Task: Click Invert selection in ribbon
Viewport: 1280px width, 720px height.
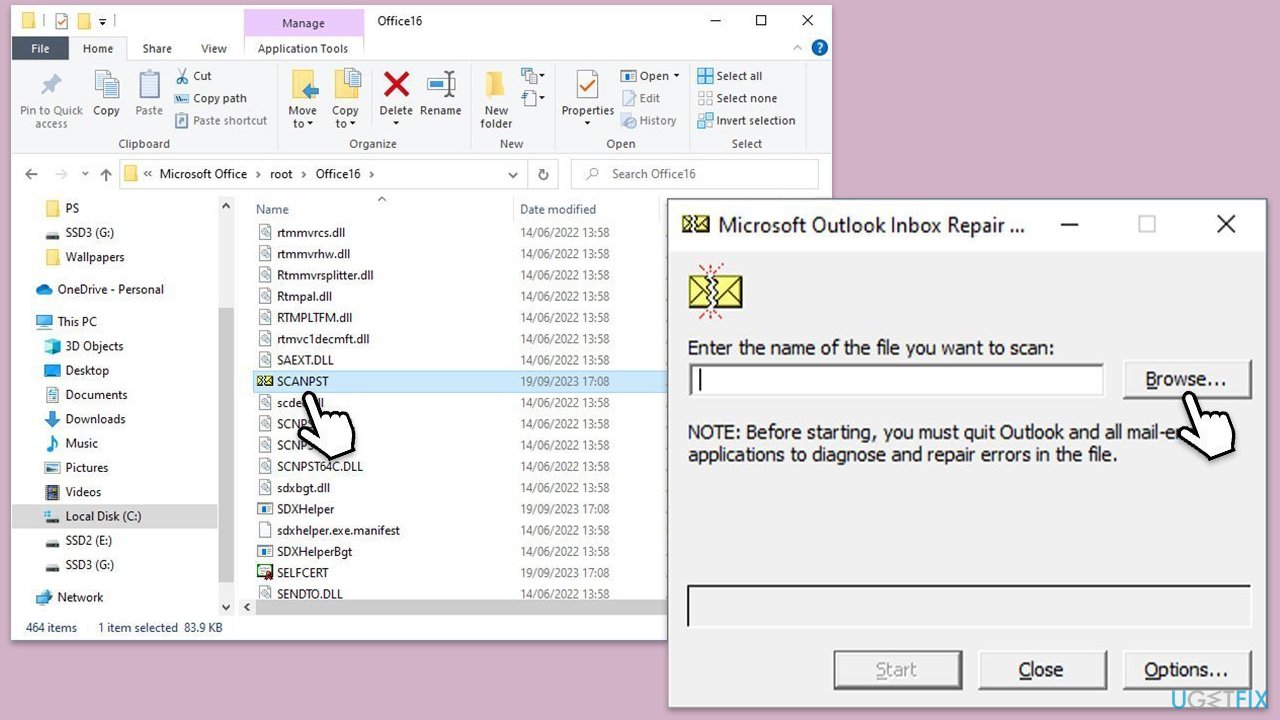Action: [746, 120]
